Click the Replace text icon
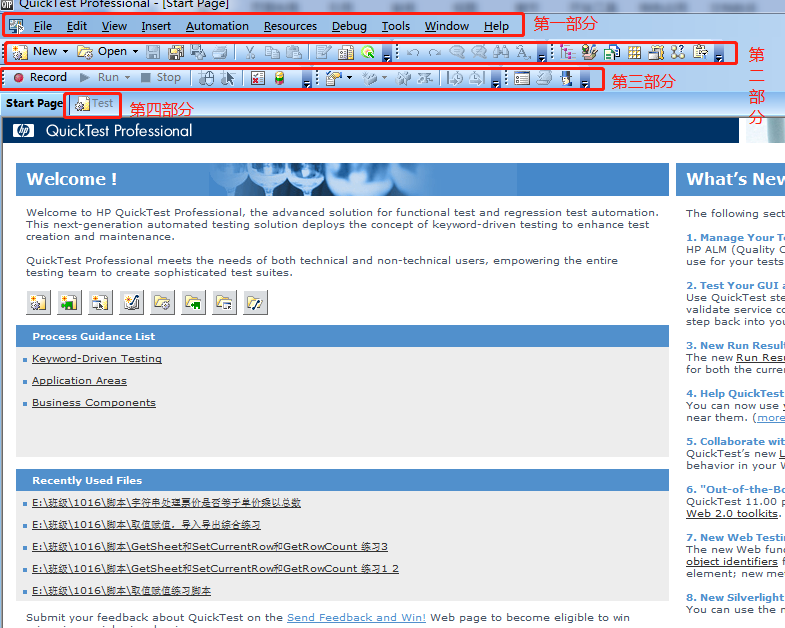Viewport: 785px width, 628px height. click(x=523, y=52)
